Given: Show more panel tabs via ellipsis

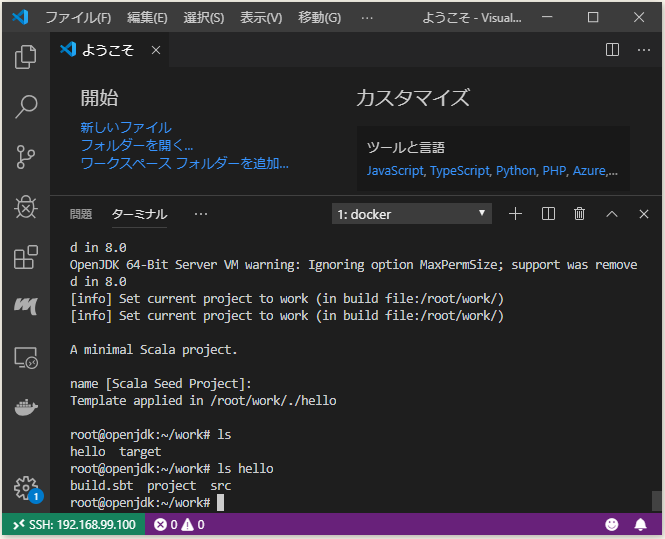Looking at the screenshot, I should tap(201, 214).
